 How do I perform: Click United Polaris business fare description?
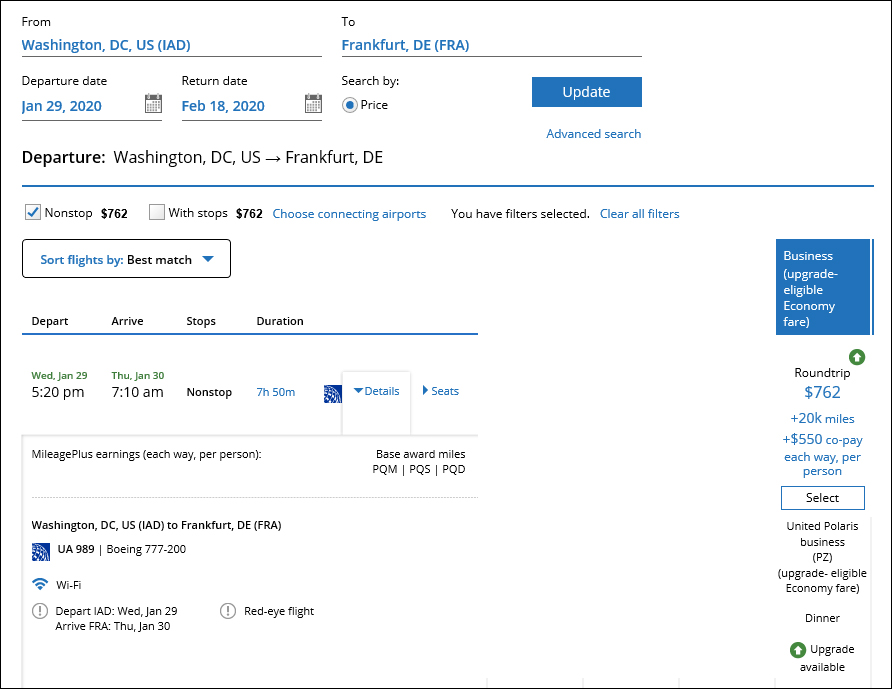[x=822, y=557]
